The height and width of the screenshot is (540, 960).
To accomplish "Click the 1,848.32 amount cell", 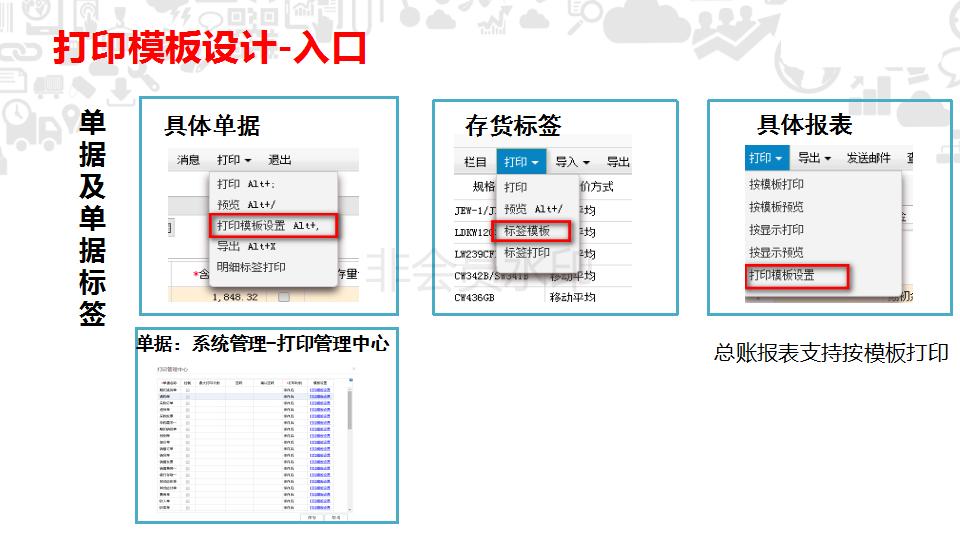I will [x=235, y=297].
